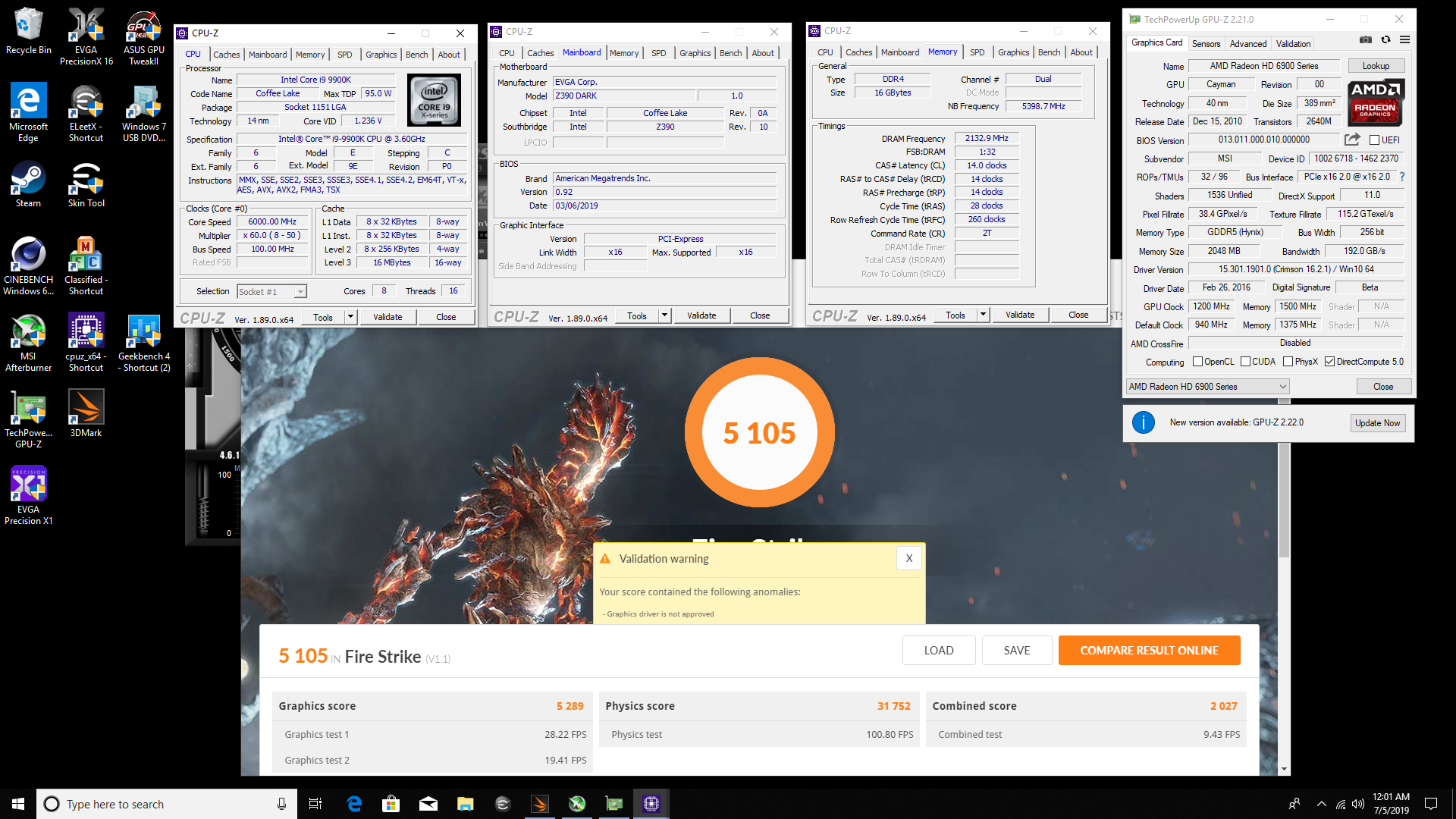Expand Socket #1 selection dropdown
The width and height of the screenshot is (1456, 819).
pos(300,292)
